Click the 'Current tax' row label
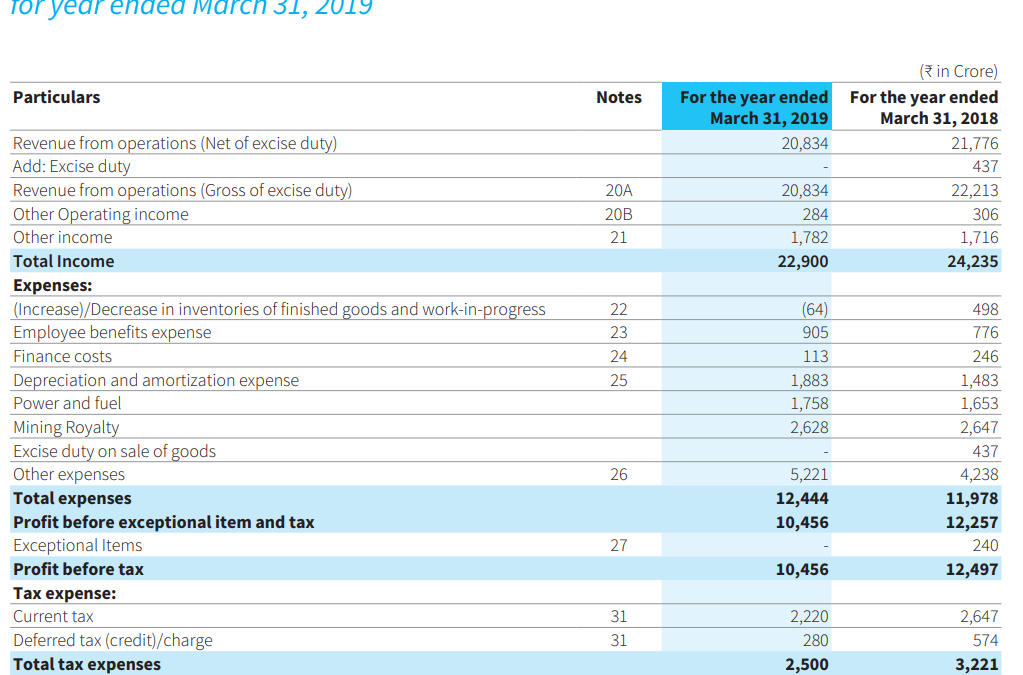The image size is (1023, 675). pyautogui.click(x=53, y=616)
